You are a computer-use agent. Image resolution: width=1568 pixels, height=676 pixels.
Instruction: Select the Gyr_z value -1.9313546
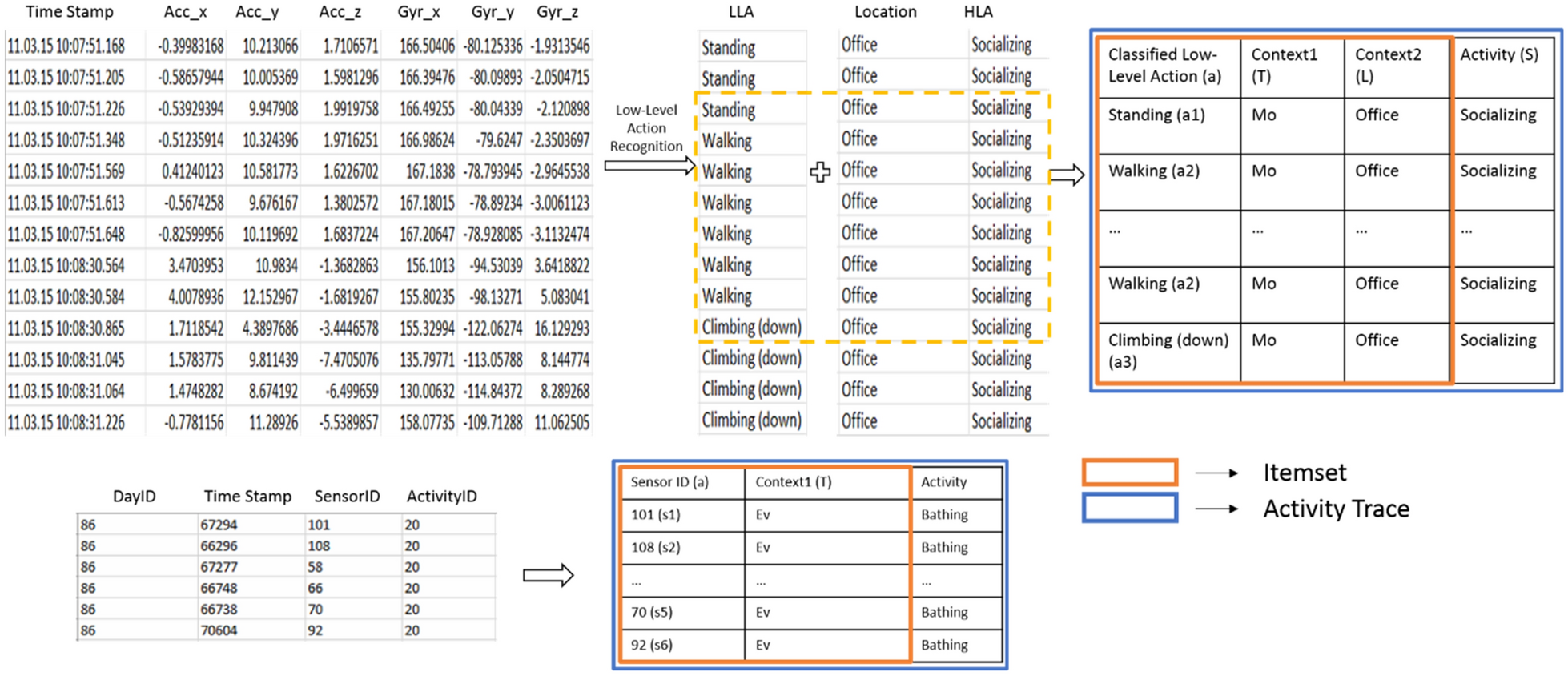[560, 46]
